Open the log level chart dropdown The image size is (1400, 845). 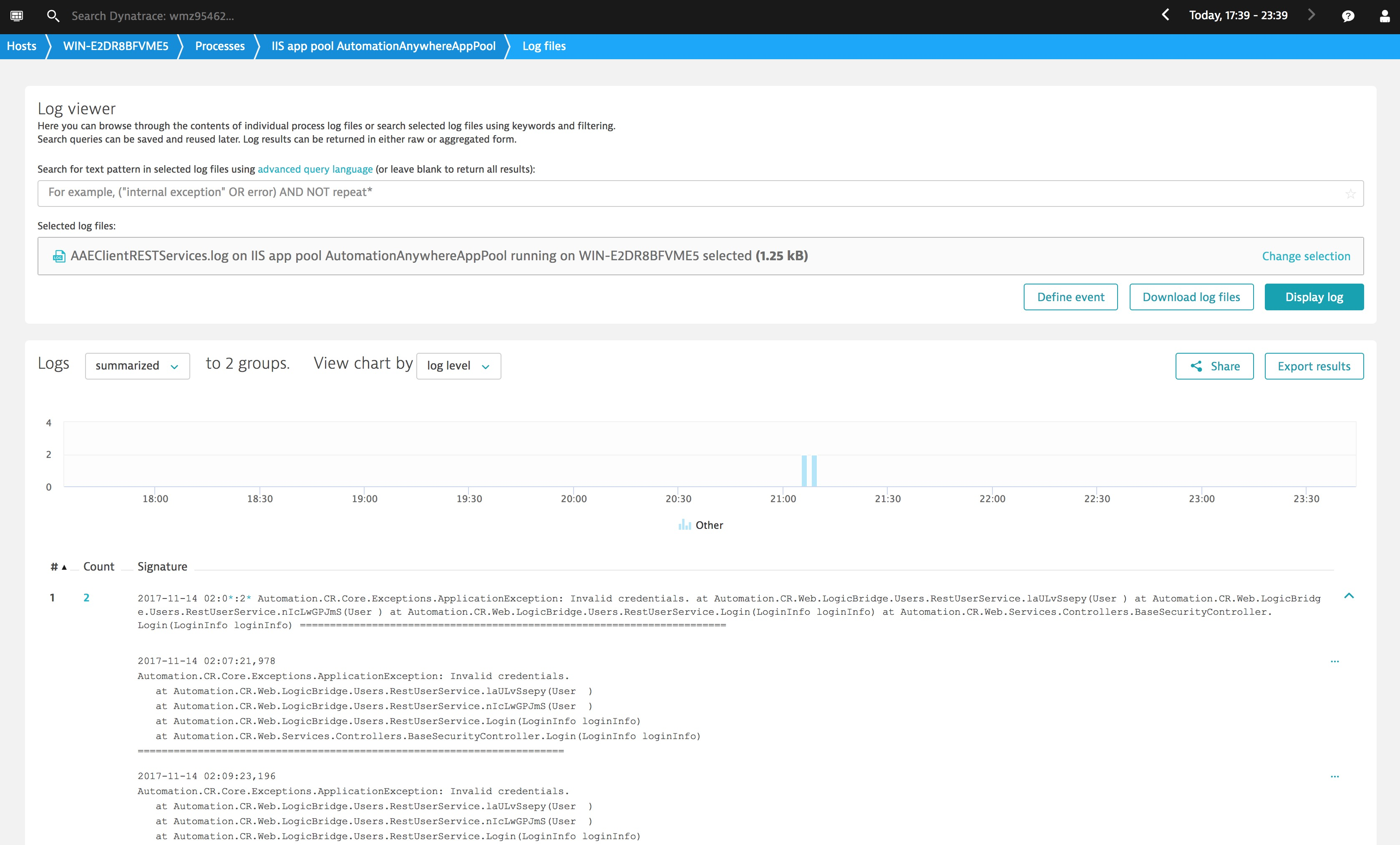(458, 366)
